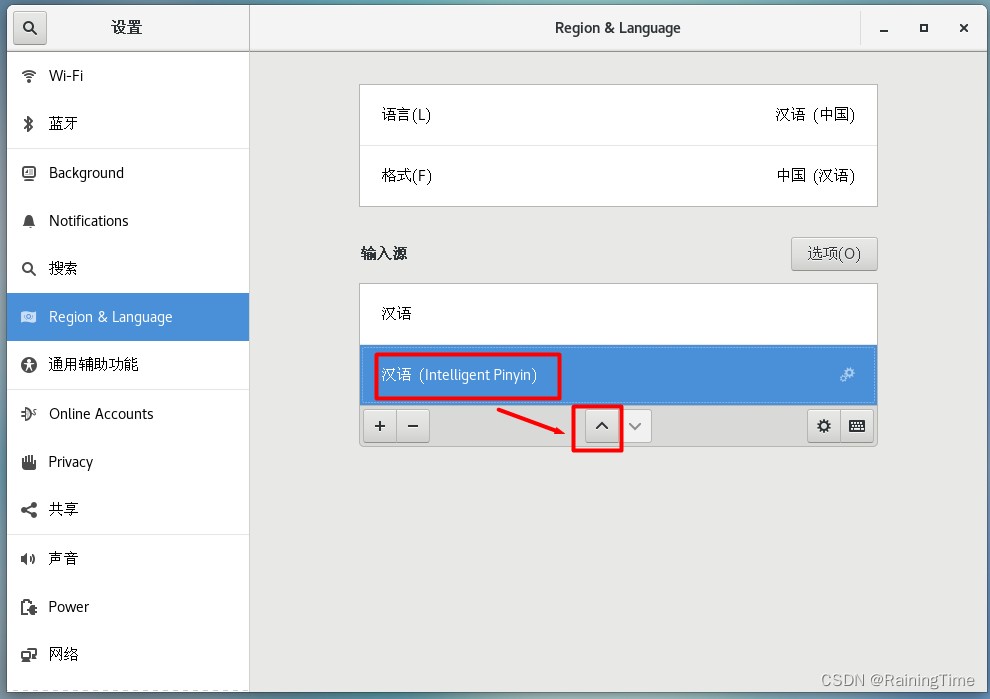Open the 格式(F) formats row
Image resolution: width=990 pixels, height=699 pixels.
(618, 176)
